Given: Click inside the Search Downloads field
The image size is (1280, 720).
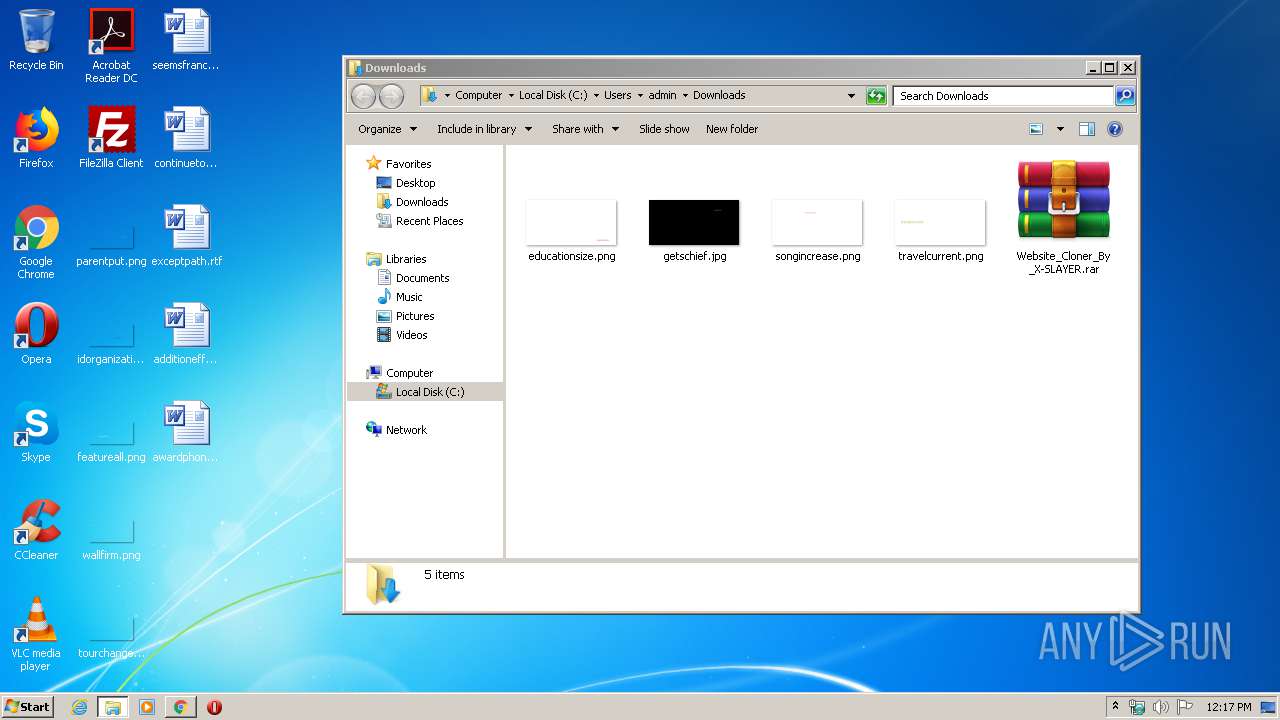Looking at the screenshot, I should (1003, 96).
